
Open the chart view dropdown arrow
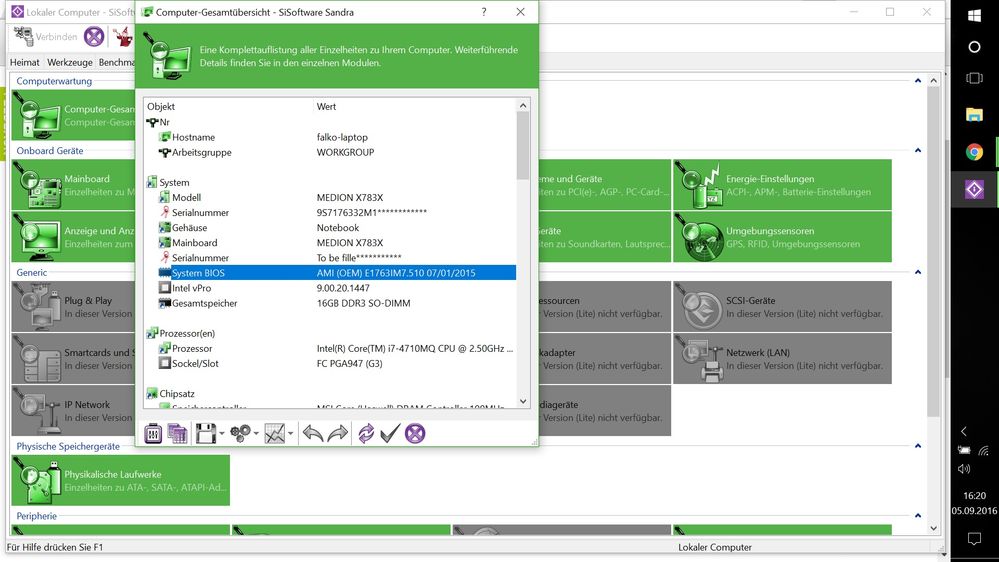(x=291, y=434)
